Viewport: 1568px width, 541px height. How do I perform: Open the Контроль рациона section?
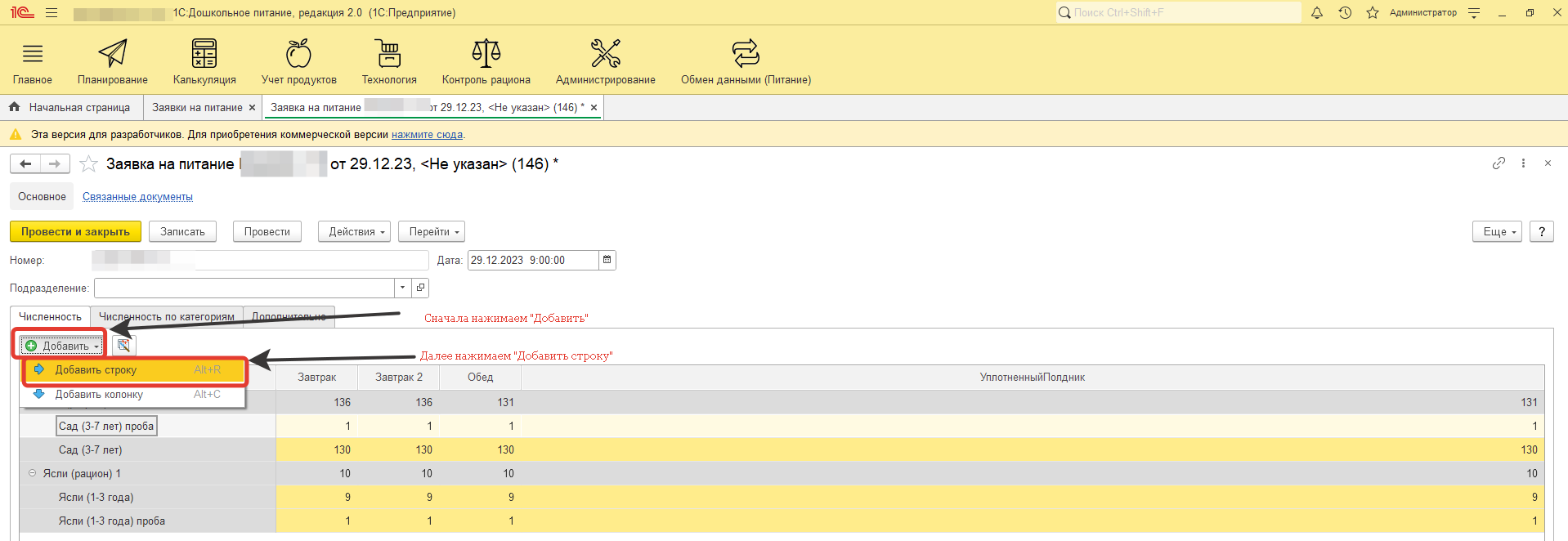coord(486,62)
